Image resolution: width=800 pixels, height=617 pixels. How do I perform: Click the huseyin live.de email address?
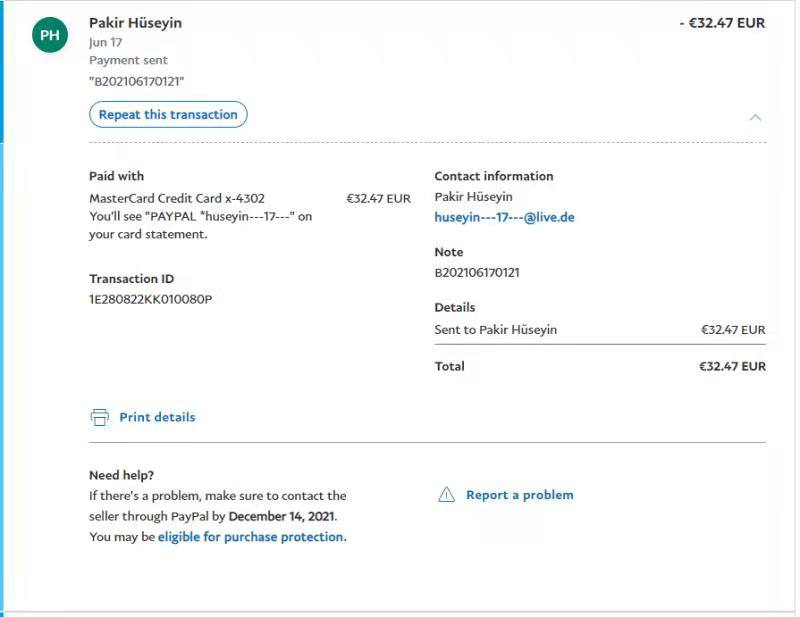click(504, 217)
